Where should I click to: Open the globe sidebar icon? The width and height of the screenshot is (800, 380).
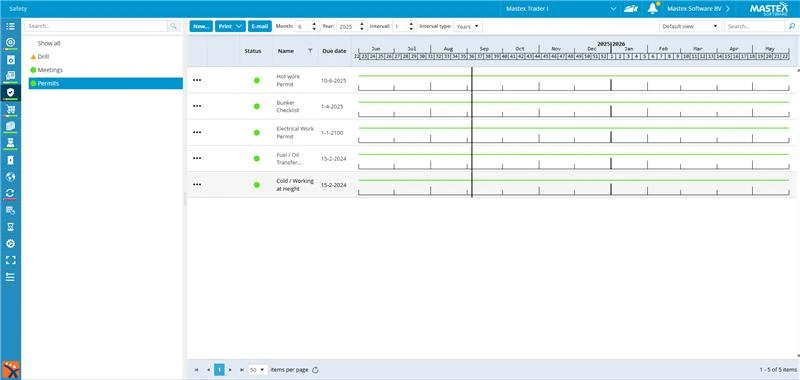(10, 176)
